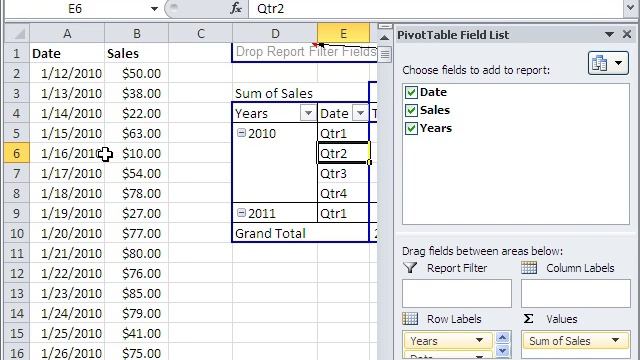Click the Report Filter drop area box
The image size is (640, 360).
(457, 293)
